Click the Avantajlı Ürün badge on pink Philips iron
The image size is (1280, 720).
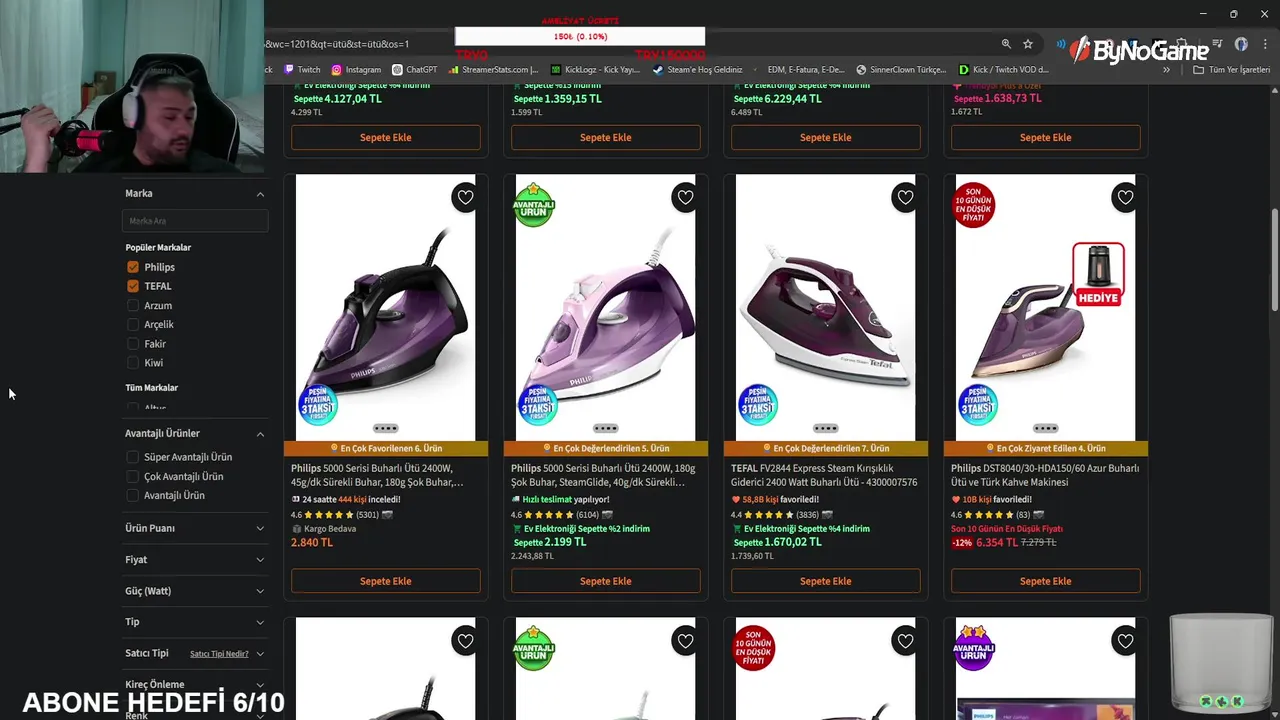click(x=534, y=204)
